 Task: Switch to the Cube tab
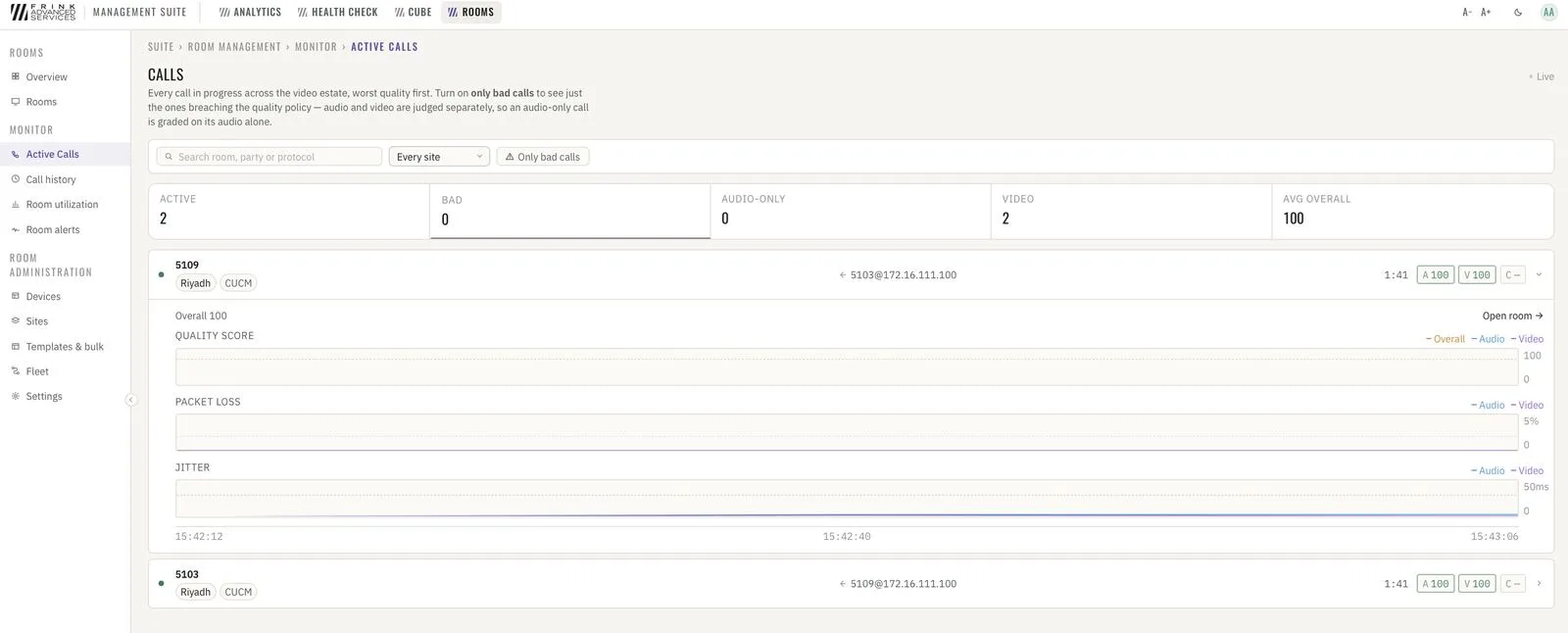[413, 12]
